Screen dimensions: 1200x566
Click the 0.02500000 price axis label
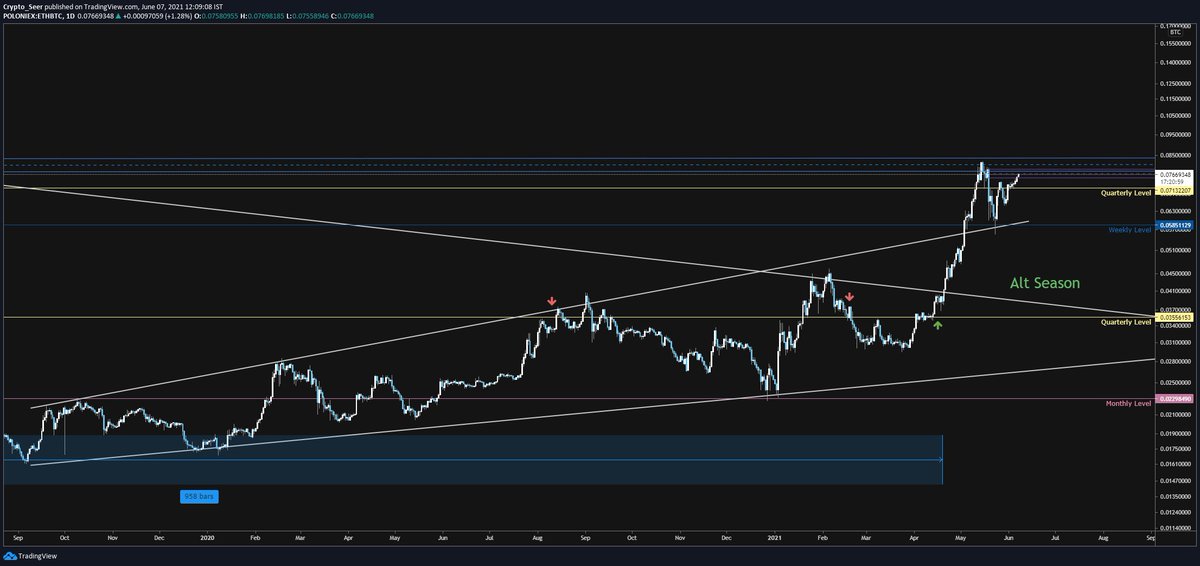(x=1175, y=383)
